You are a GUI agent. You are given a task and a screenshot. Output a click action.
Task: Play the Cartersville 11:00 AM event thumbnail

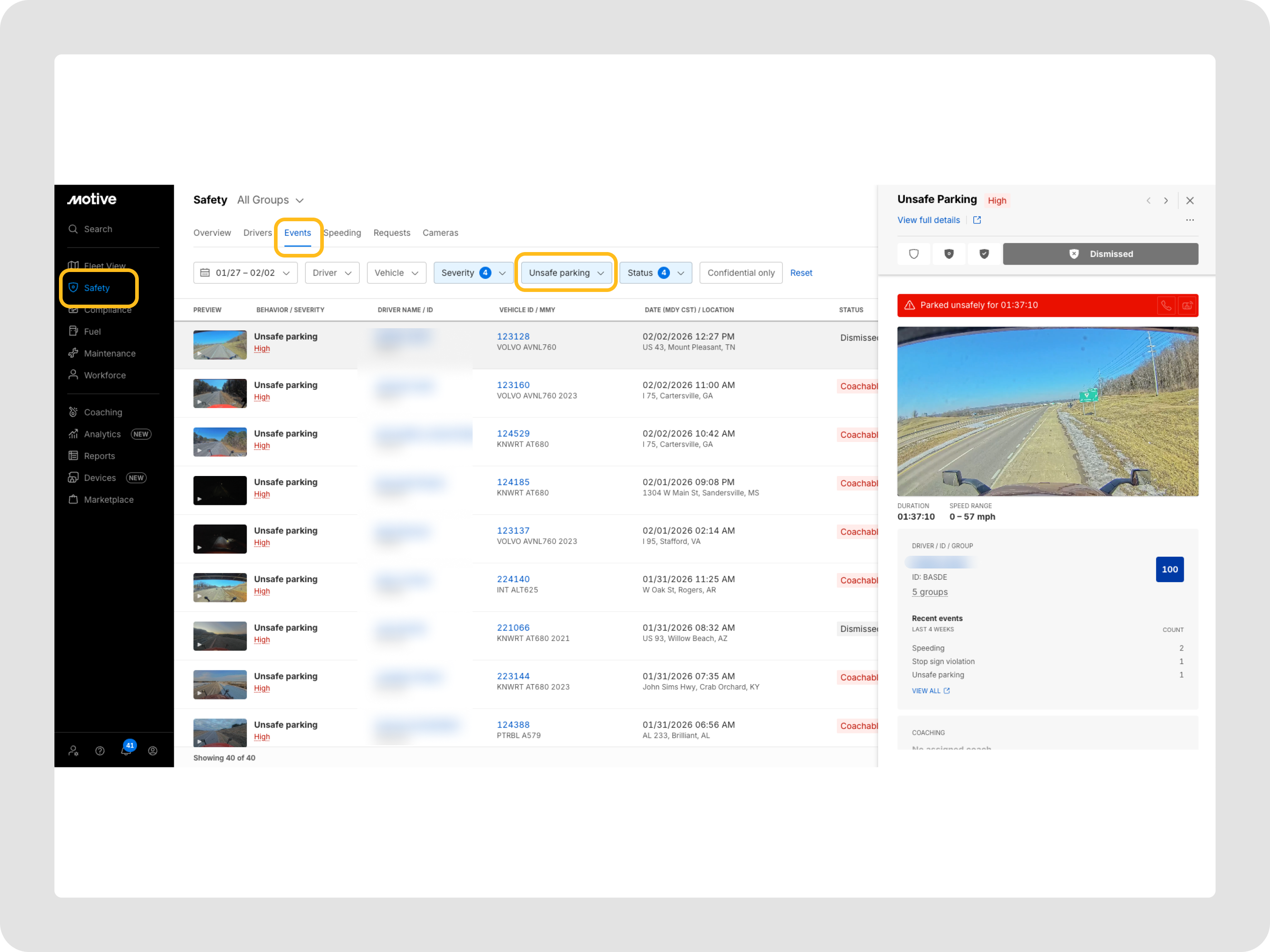click(x=220, y=393)
